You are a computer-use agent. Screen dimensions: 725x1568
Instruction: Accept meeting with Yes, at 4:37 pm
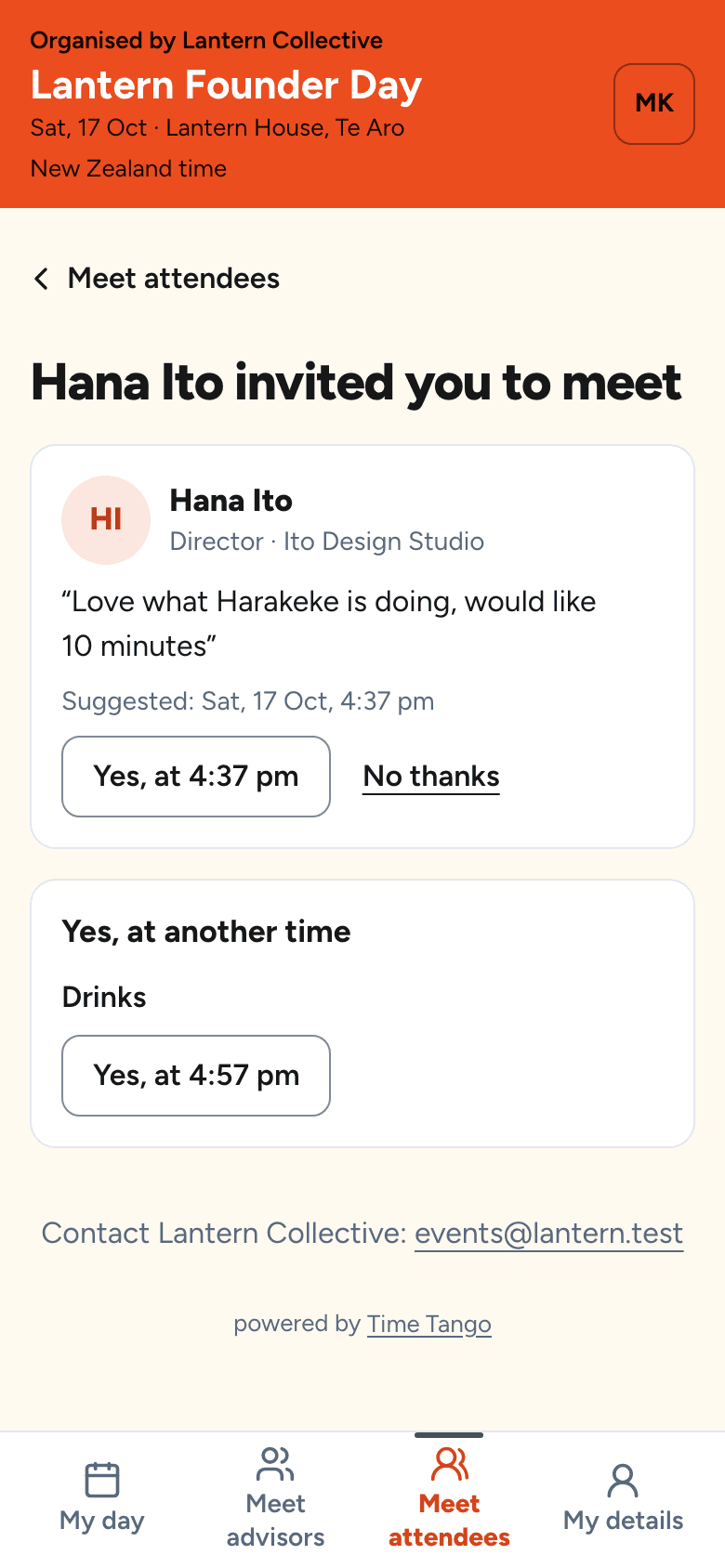coord(196,777)
